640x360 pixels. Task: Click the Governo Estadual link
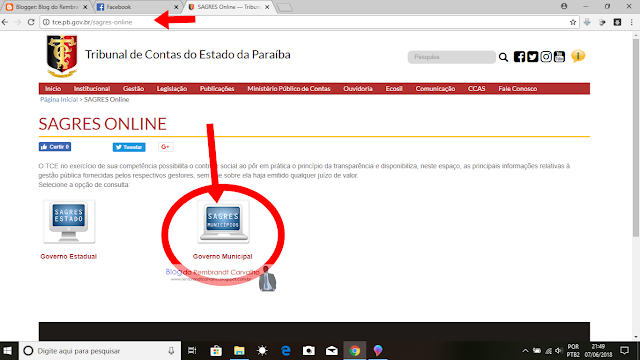coord(69,256)
